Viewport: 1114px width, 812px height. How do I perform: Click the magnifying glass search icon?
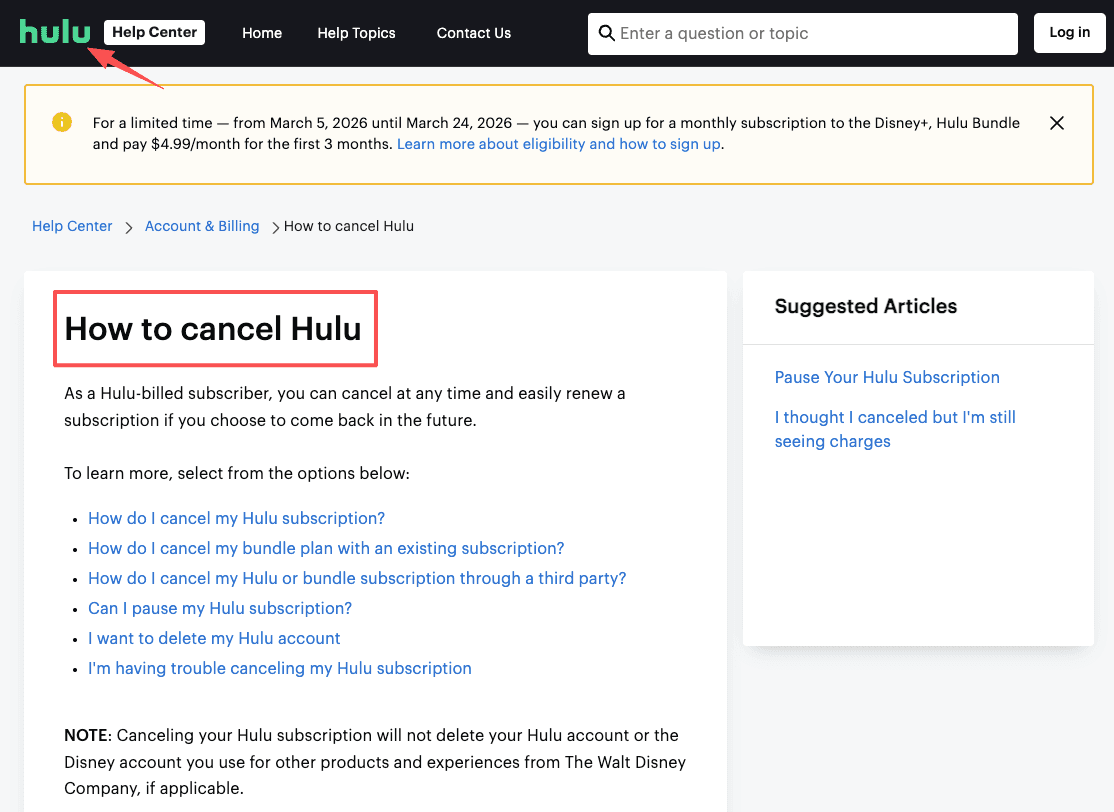[x=607, y=33]
